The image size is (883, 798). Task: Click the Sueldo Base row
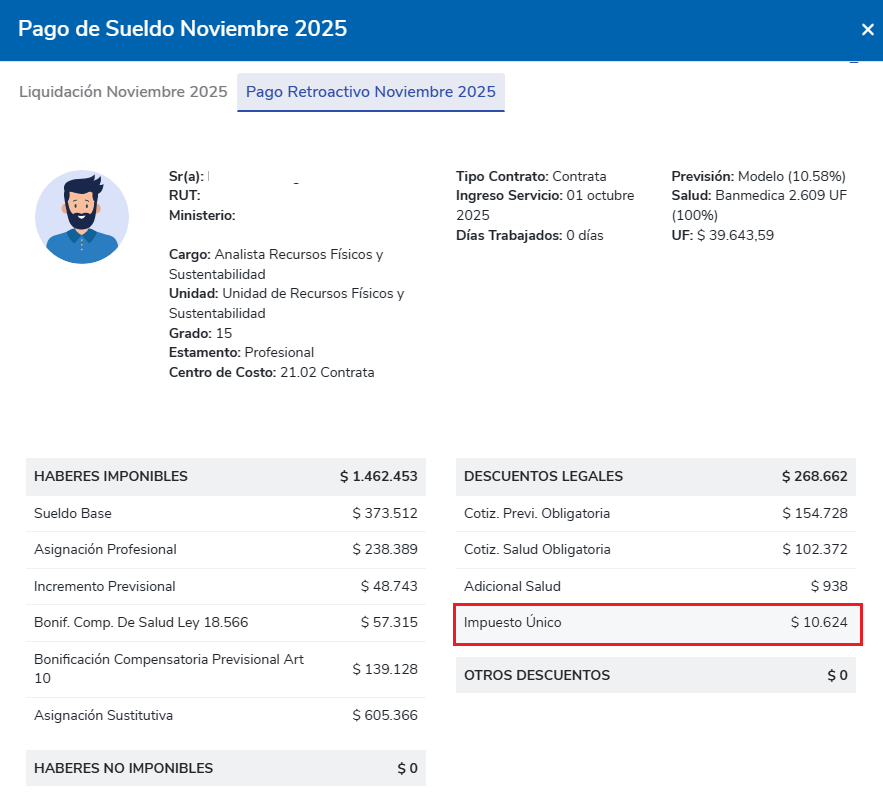225,513
